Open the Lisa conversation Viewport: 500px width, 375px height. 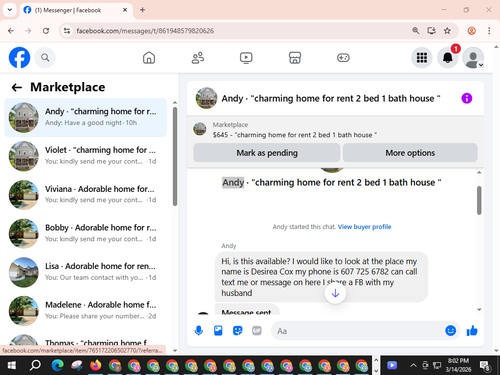(x=86, y=272)
